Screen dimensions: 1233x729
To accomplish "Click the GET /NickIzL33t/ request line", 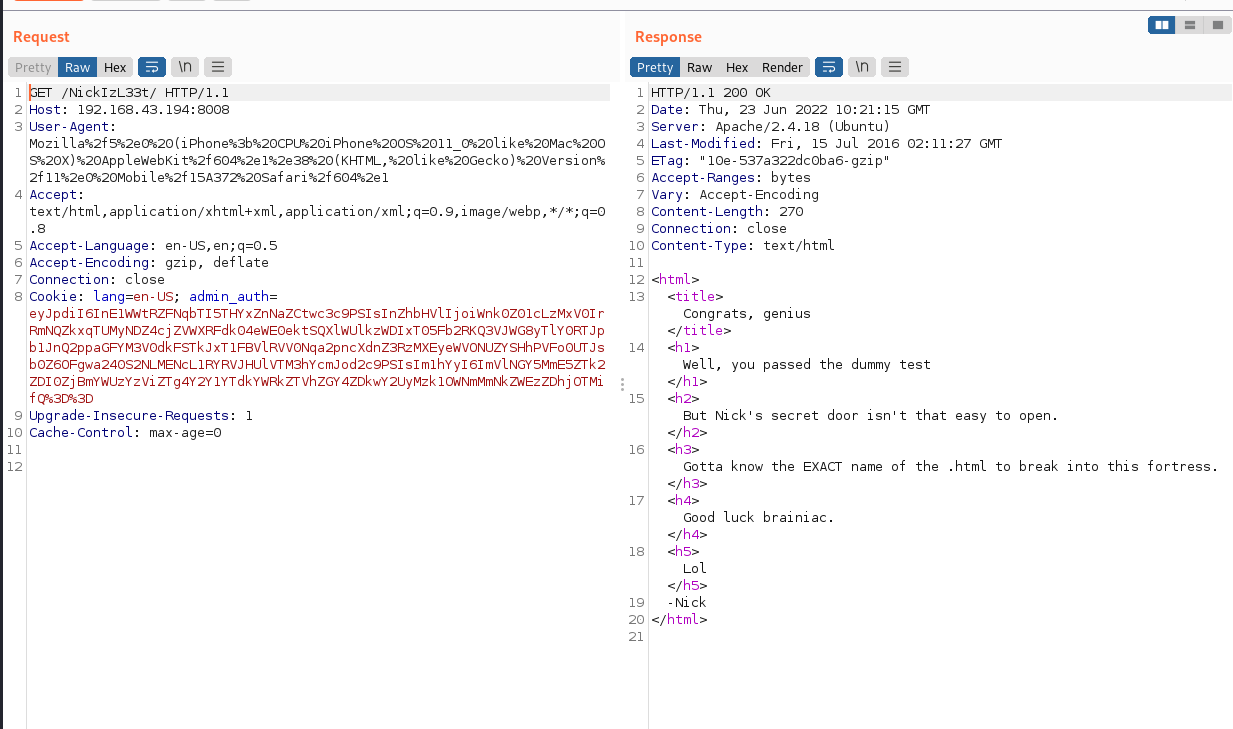I will 129,93.
